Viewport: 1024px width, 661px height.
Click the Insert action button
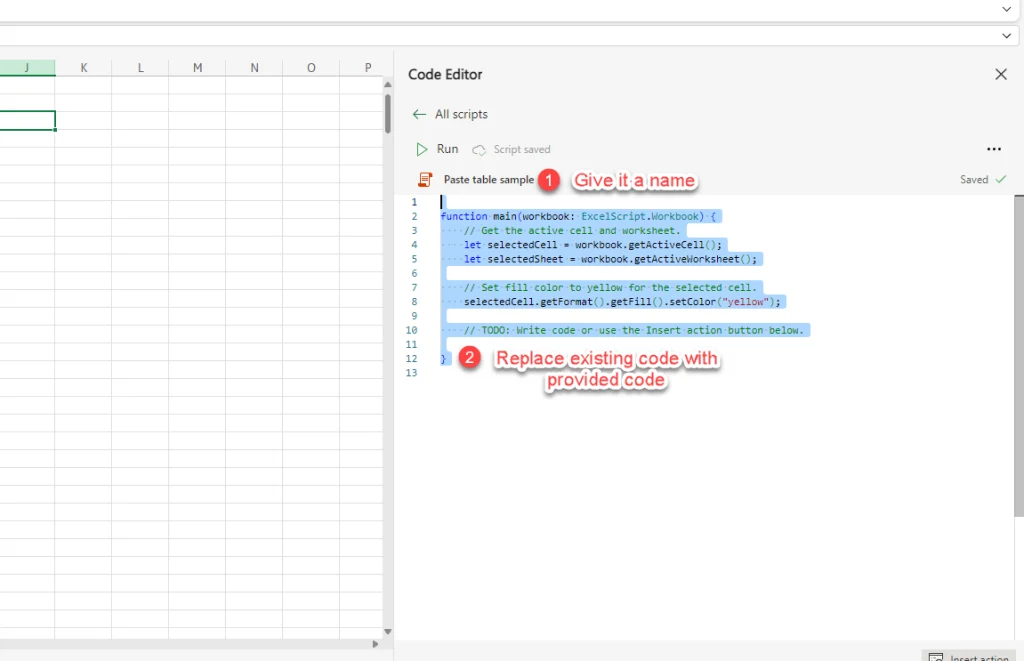tap(968, 656)
